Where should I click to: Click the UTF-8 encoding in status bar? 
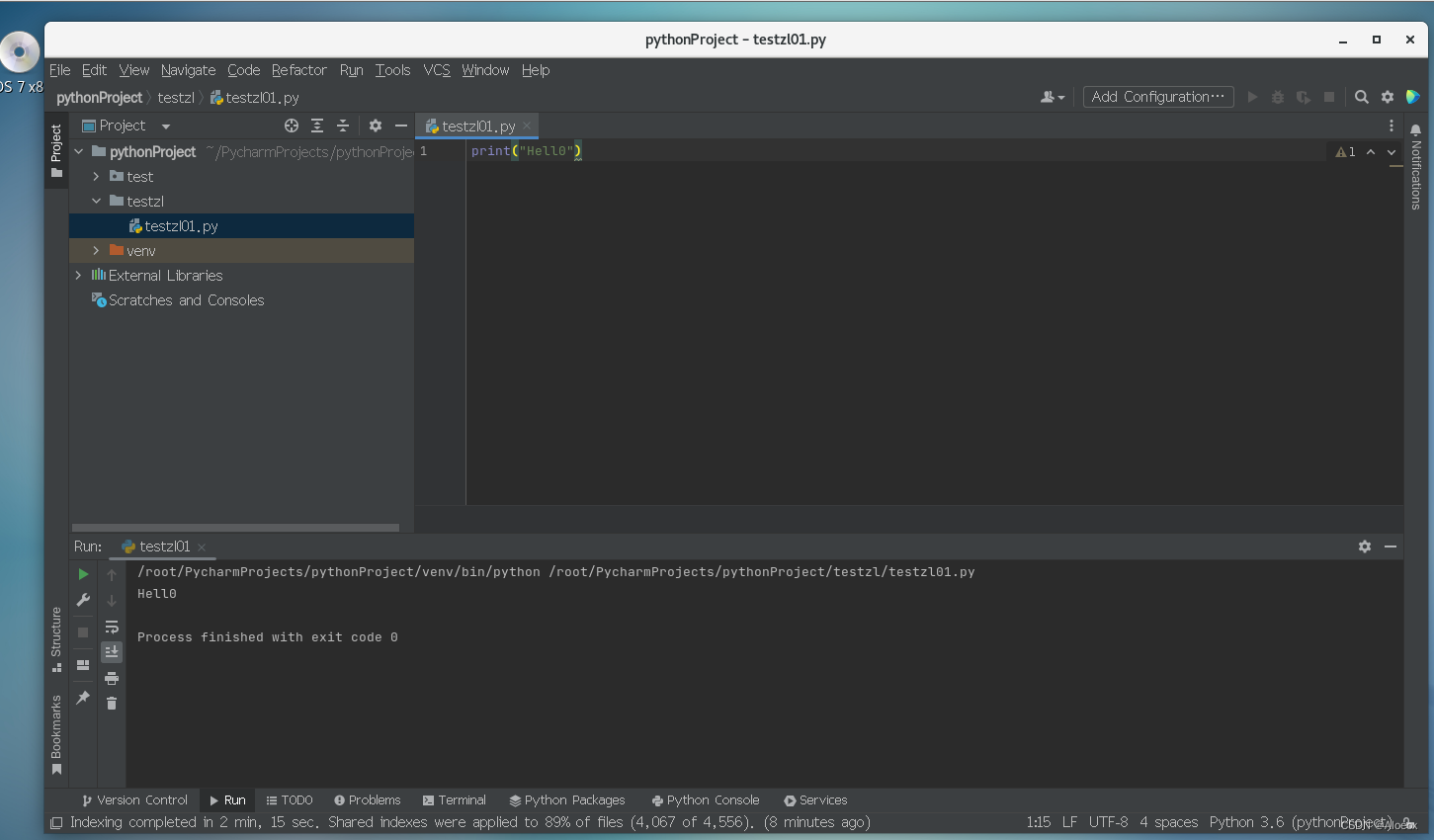(1108, 822)
